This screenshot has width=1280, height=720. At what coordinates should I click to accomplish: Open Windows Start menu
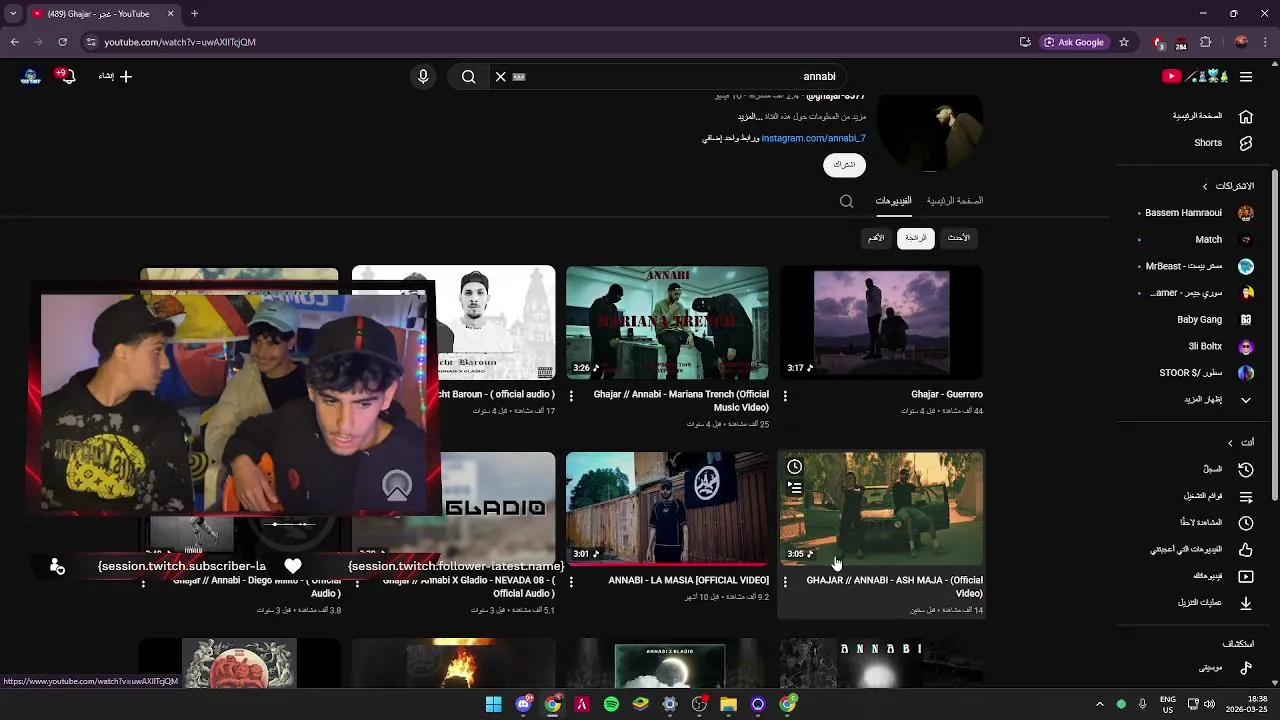point(493,704)
